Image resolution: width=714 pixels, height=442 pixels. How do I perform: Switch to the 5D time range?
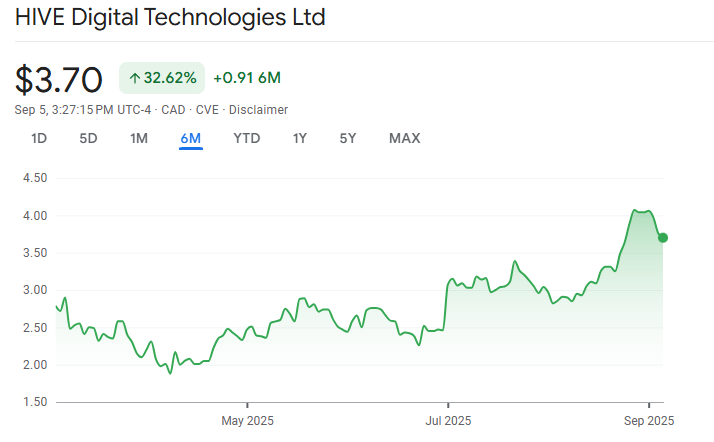click(88, 138)
